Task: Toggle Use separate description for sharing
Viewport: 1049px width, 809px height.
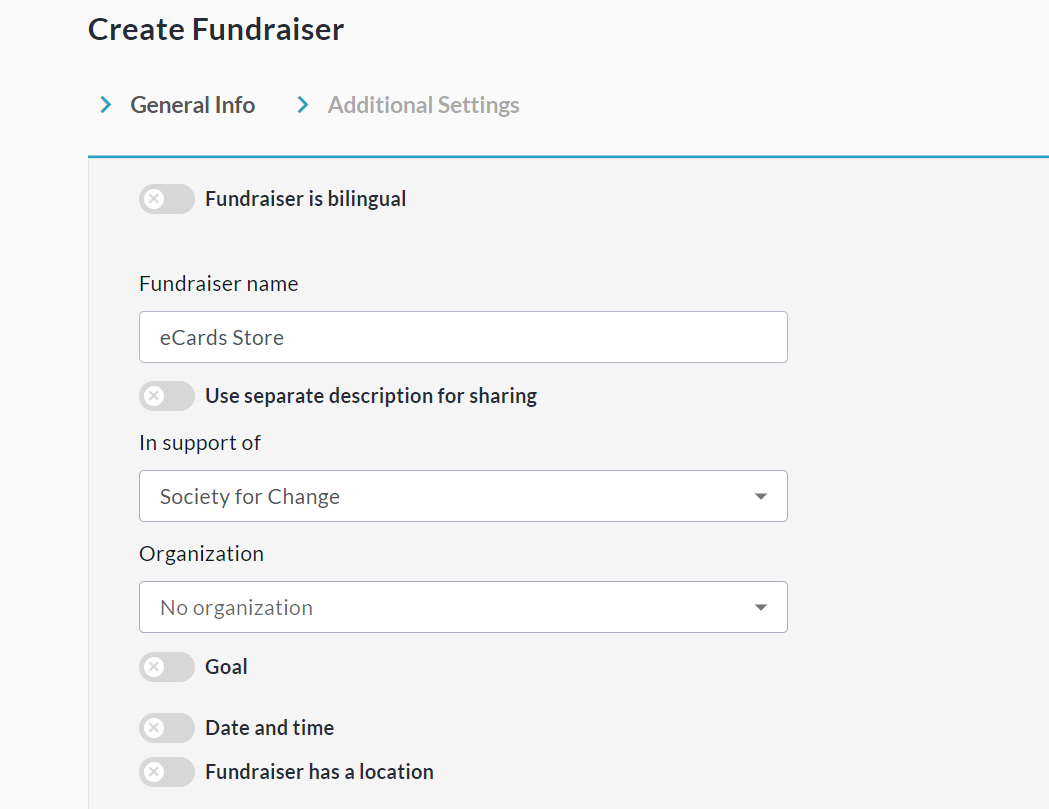Action: (x=166, y=396)
